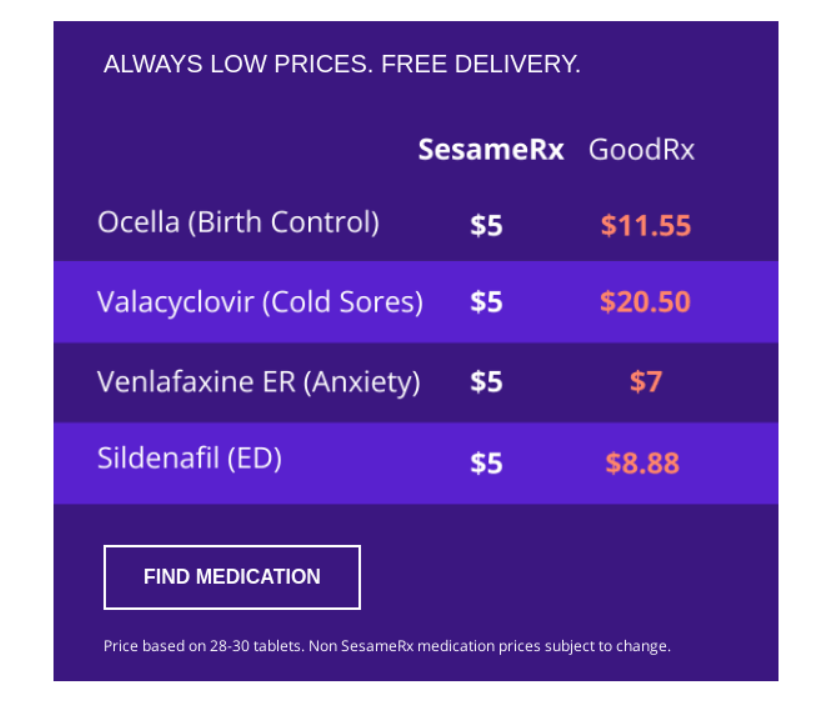Select the SesameRx column header
832x712 pixels.
pos(490,150)
